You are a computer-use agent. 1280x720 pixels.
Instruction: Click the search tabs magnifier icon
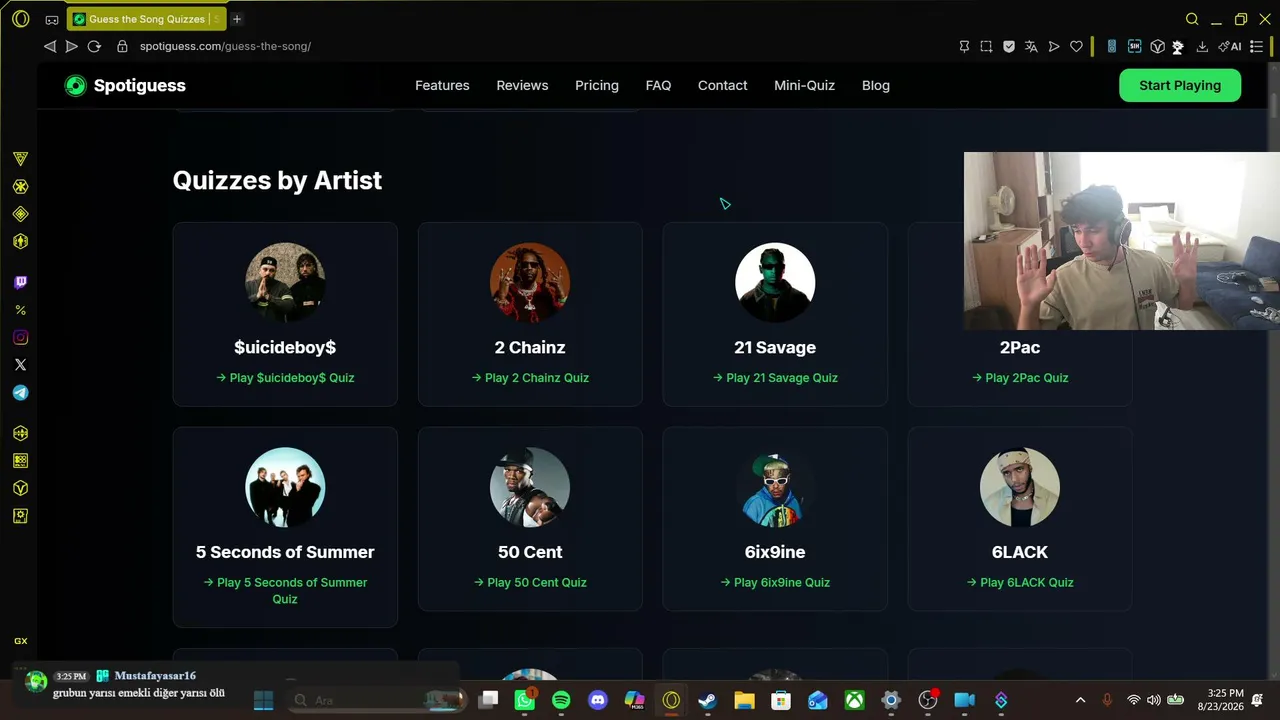pyautogui.click(x=1192, y=19)
